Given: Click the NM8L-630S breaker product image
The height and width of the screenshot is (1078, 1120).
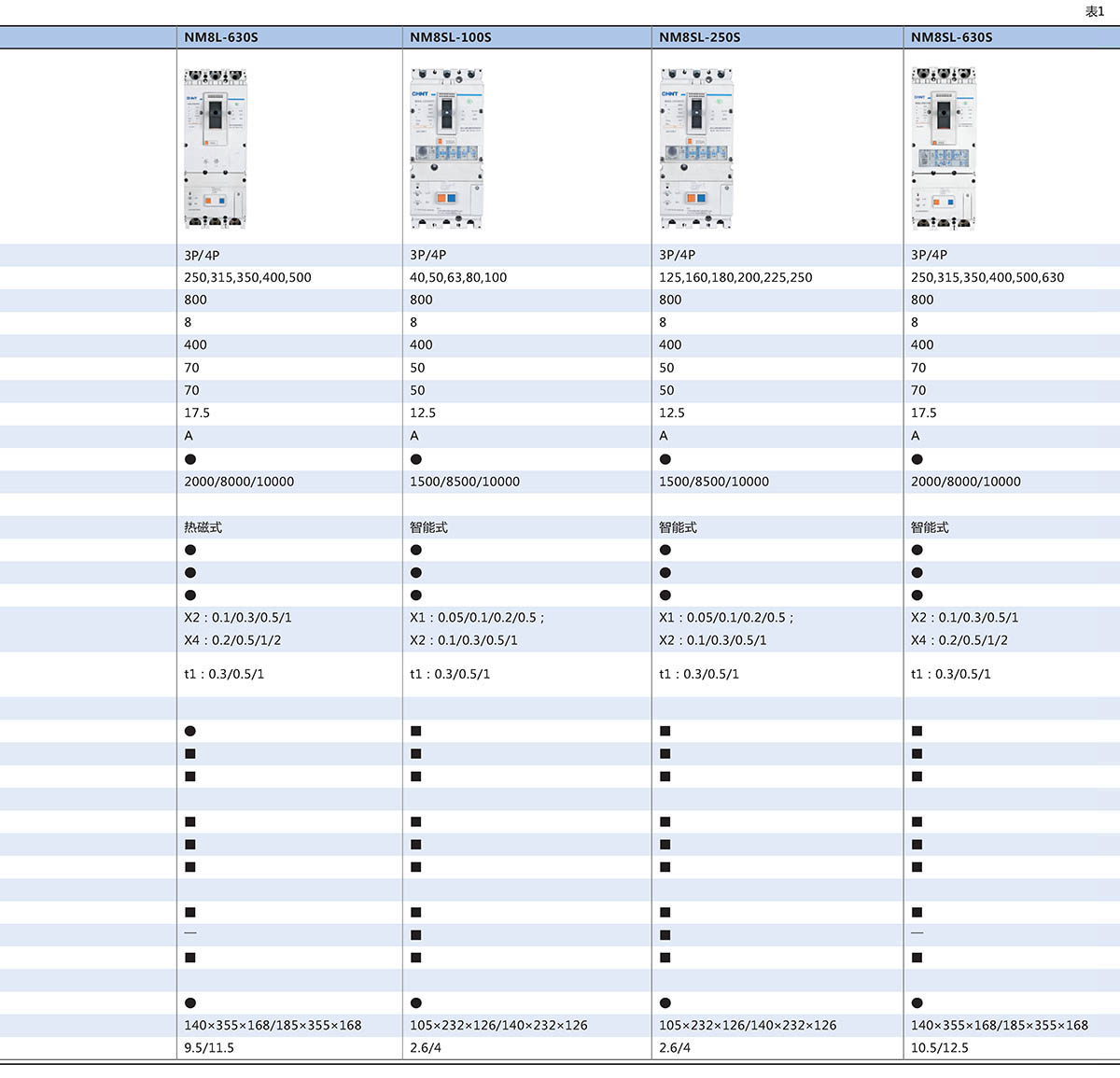Looking at the screenshot, I should 216,147.
